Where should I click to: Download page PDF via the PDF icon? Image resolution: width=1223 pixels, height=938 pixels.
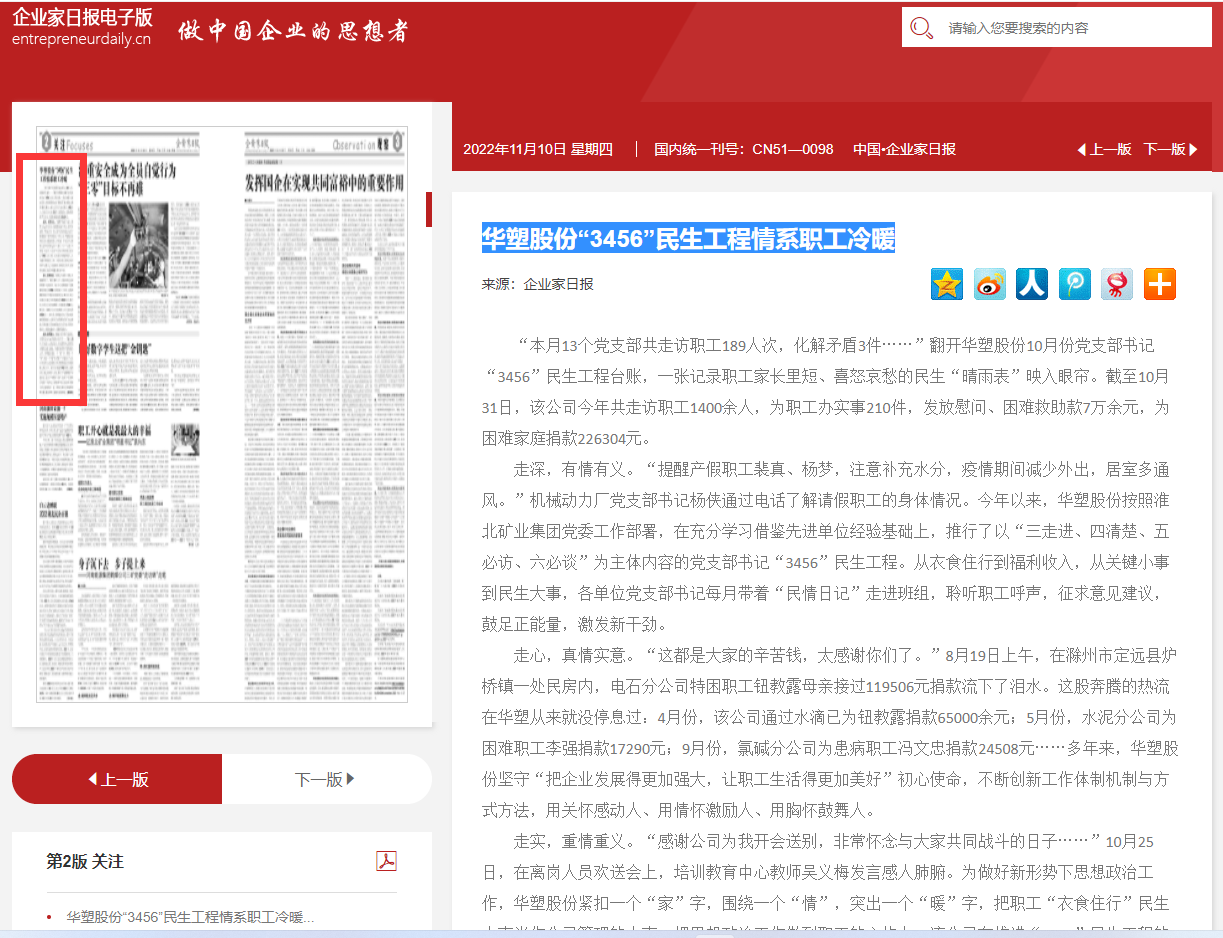click(x=386, y=861)
